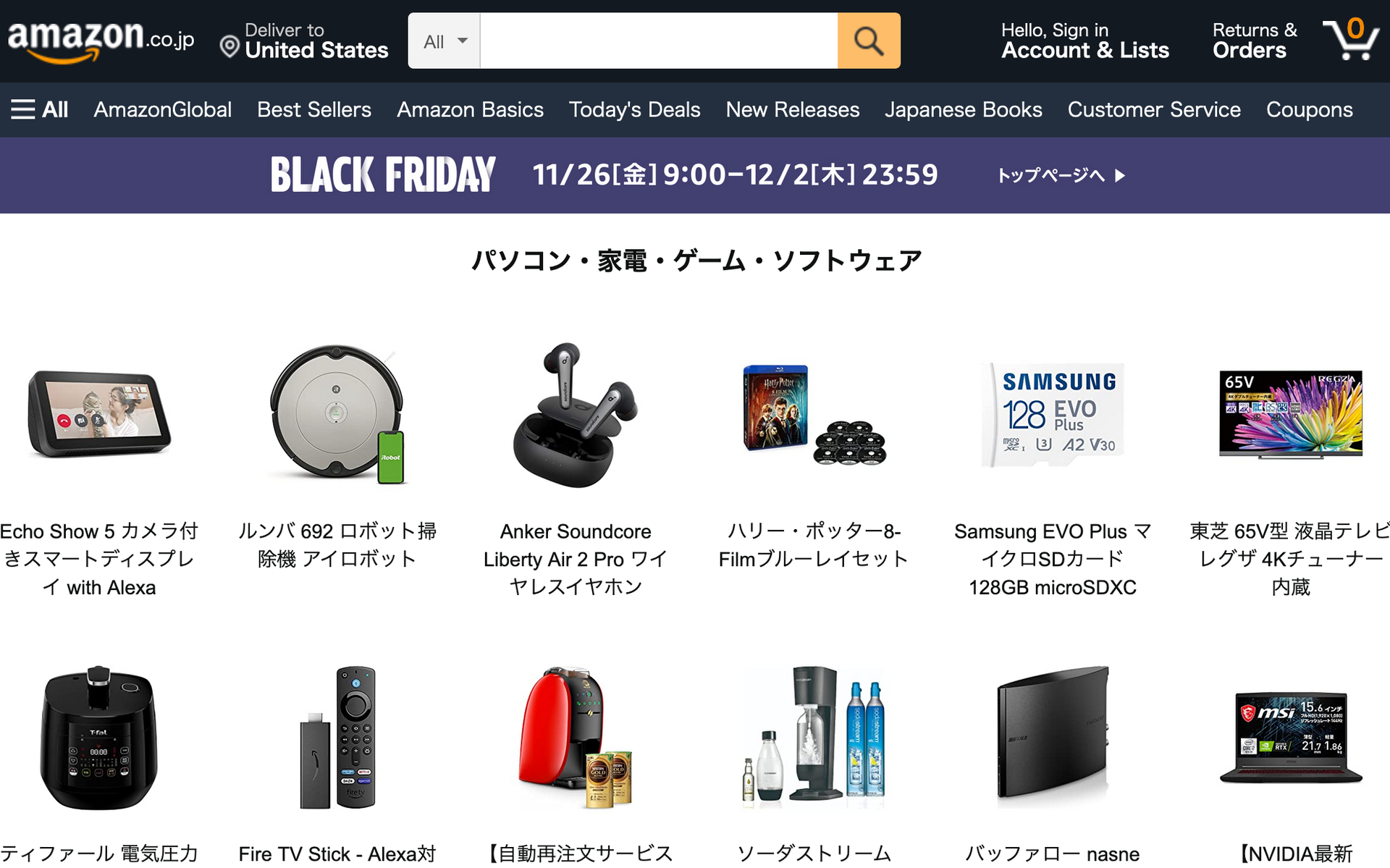The width and height of the screenshot is (1390, 868).
Task: Open Japanese Books in the navigation bar
Action: (963, 109)
